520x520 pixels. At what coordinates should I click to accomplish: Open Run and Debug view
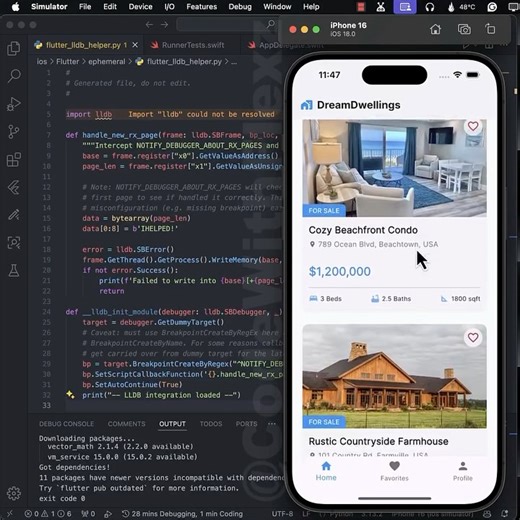tap(14, 104)
